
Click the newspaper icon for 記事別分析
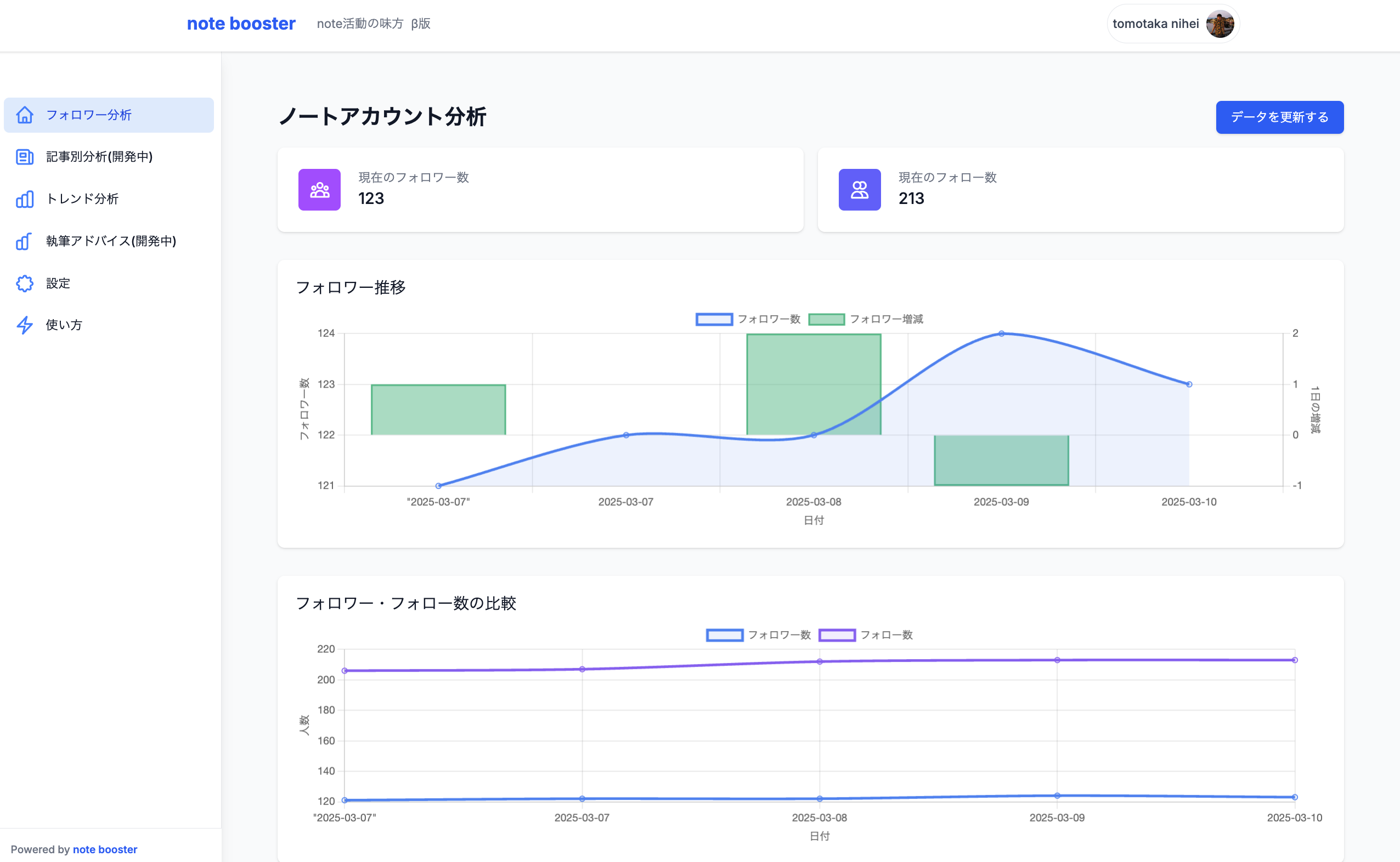point(25,157)
